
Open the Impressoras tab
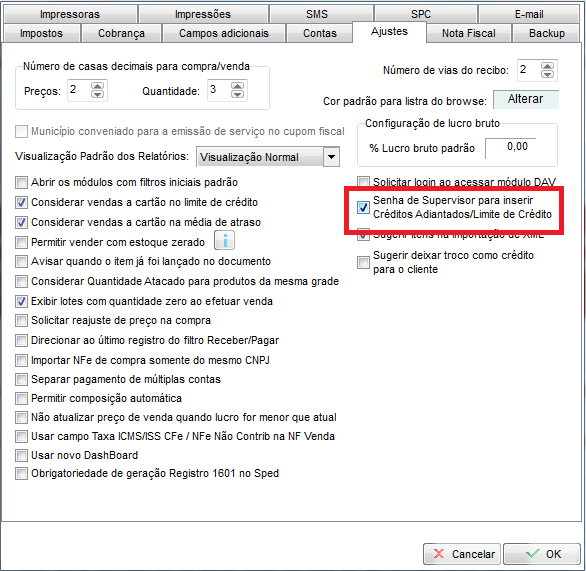[x=70, y=14]
